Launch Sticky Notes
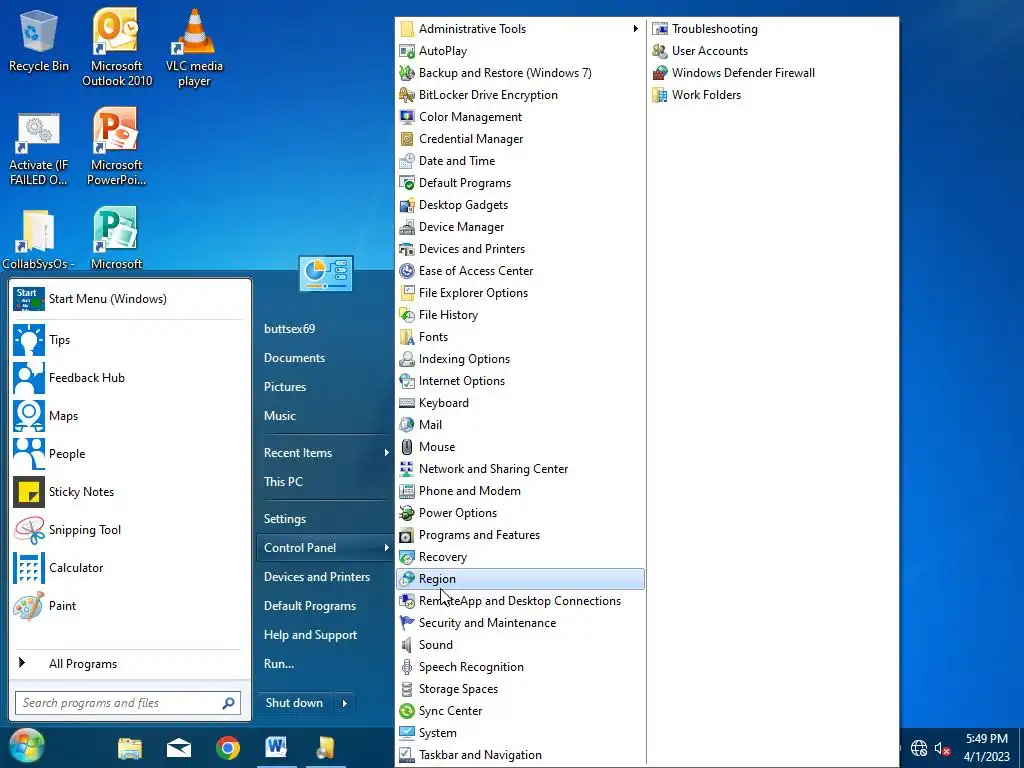 [x=128, y=492]
